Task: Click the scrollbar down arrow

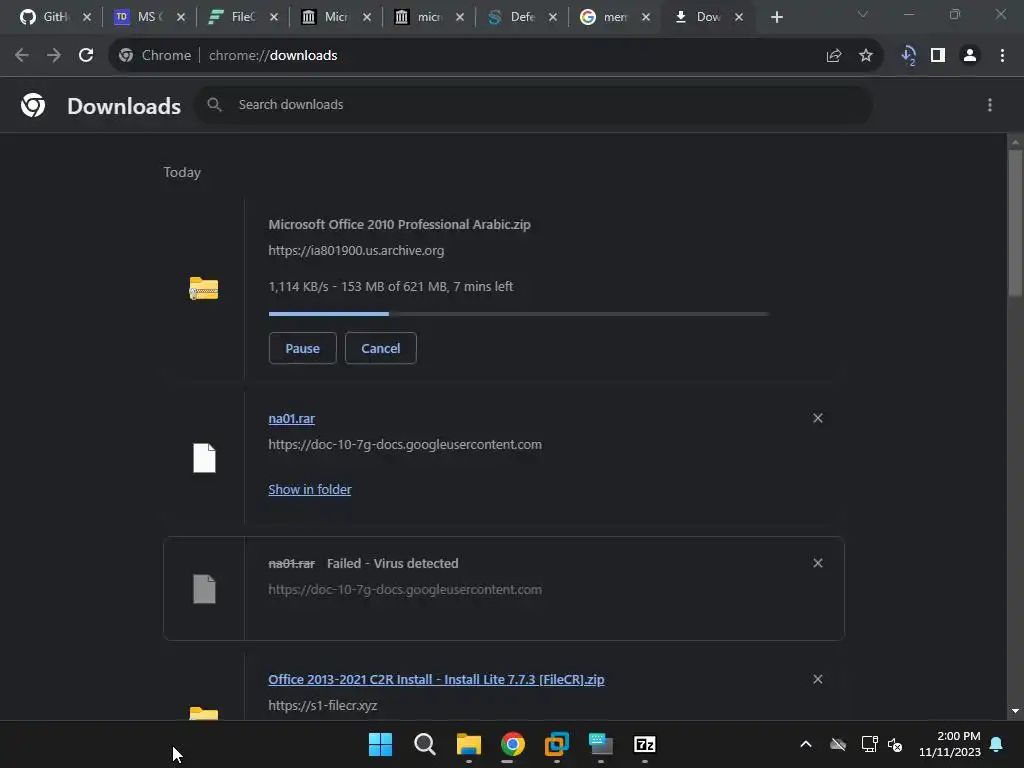Action: pyautogui.click(x=1015, y=711)
